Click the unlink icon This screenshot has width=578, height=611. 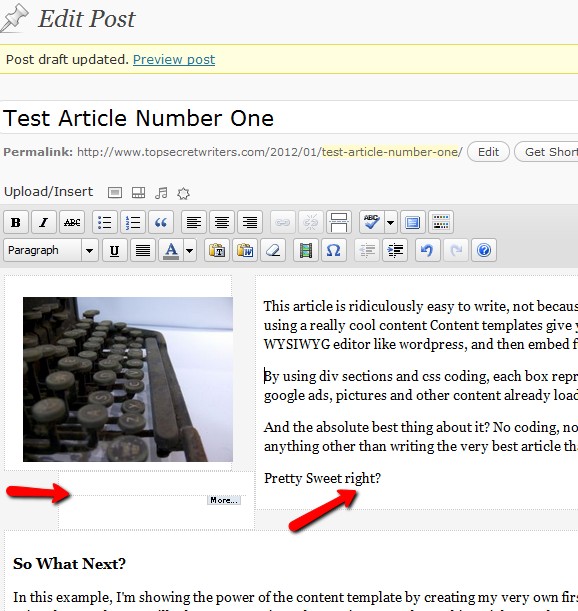311,223
